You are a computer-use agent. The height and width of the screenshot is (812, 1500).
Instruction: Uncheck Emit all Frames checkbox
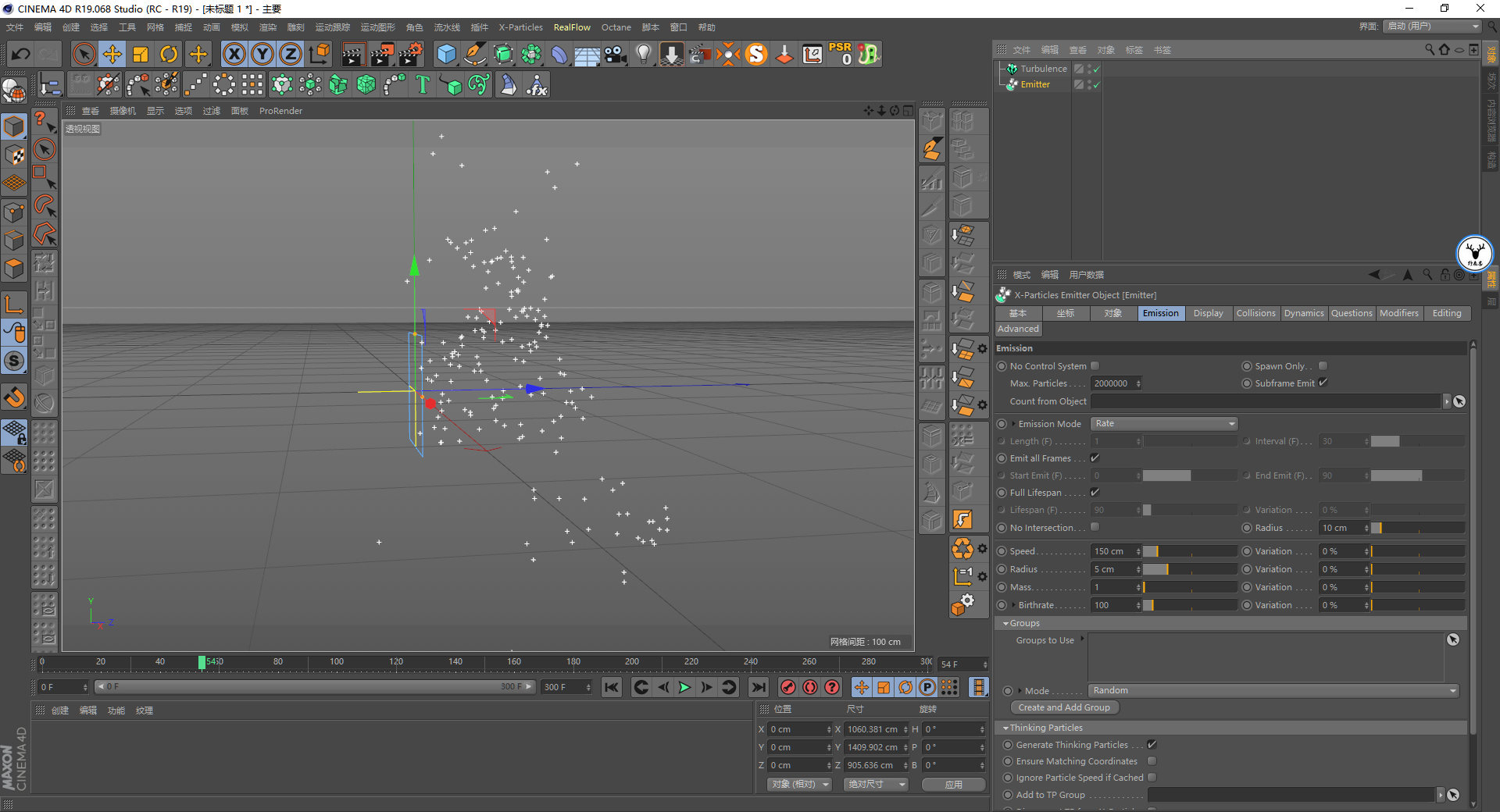tap(1095, 458)
